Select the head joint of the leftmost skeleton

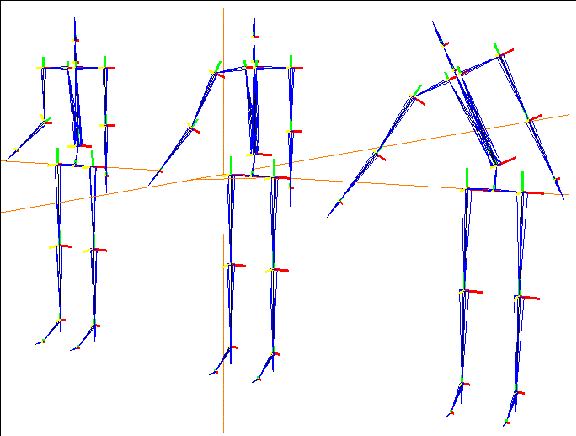tap(76, 40)
